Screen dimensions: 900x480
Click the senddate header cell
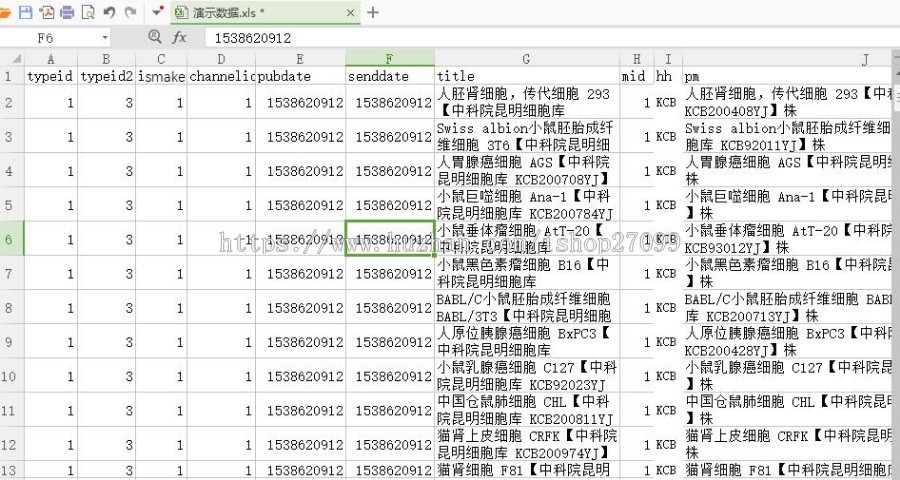click(390, 76)
